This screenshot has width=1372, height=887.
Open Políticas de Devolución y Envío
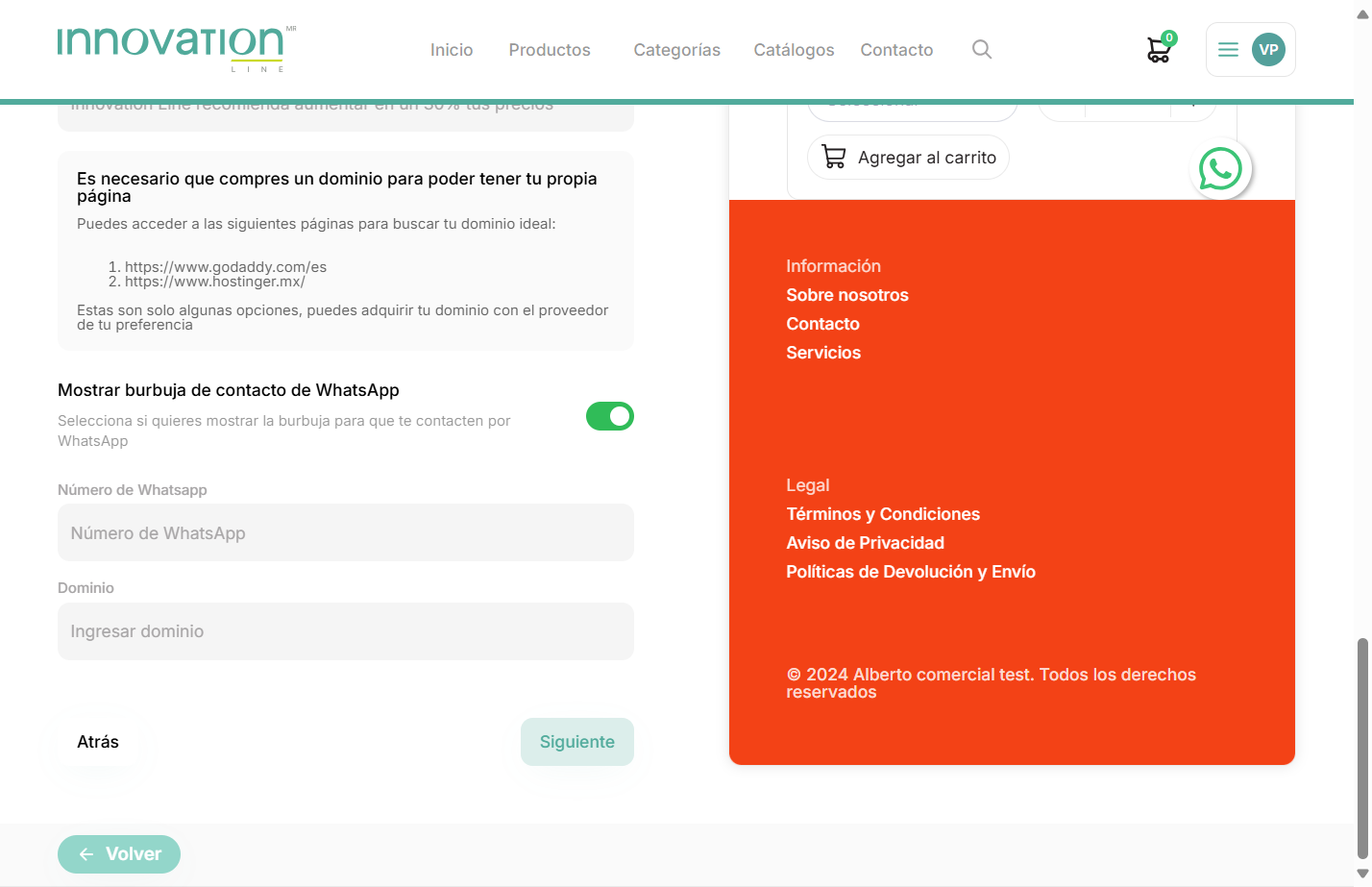point(911,572)
